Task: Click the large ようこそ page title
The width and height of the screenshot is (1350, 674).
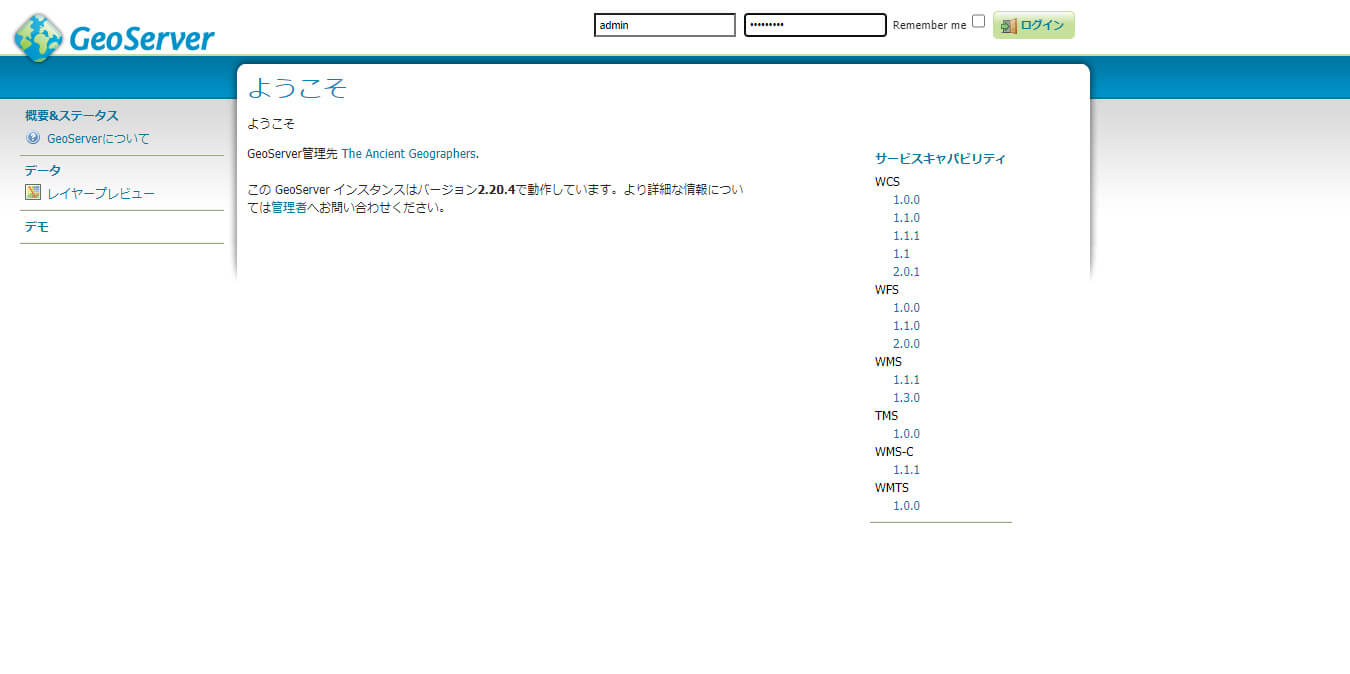Action: (x=297, y=88)
